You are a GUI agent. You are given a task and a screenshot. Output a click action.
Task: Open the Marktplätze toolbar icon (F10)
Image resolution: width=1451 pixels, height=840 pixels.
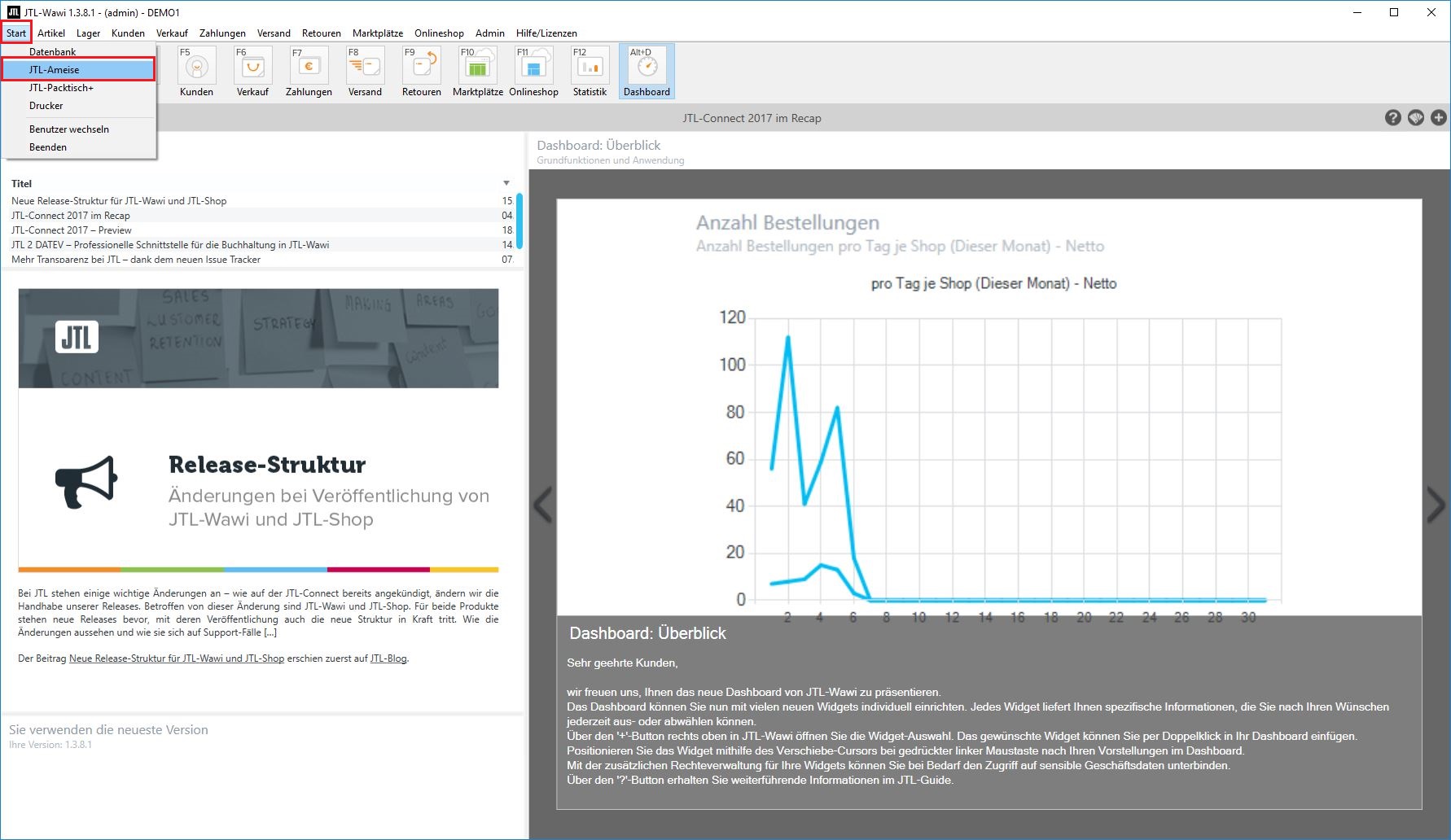477,72
